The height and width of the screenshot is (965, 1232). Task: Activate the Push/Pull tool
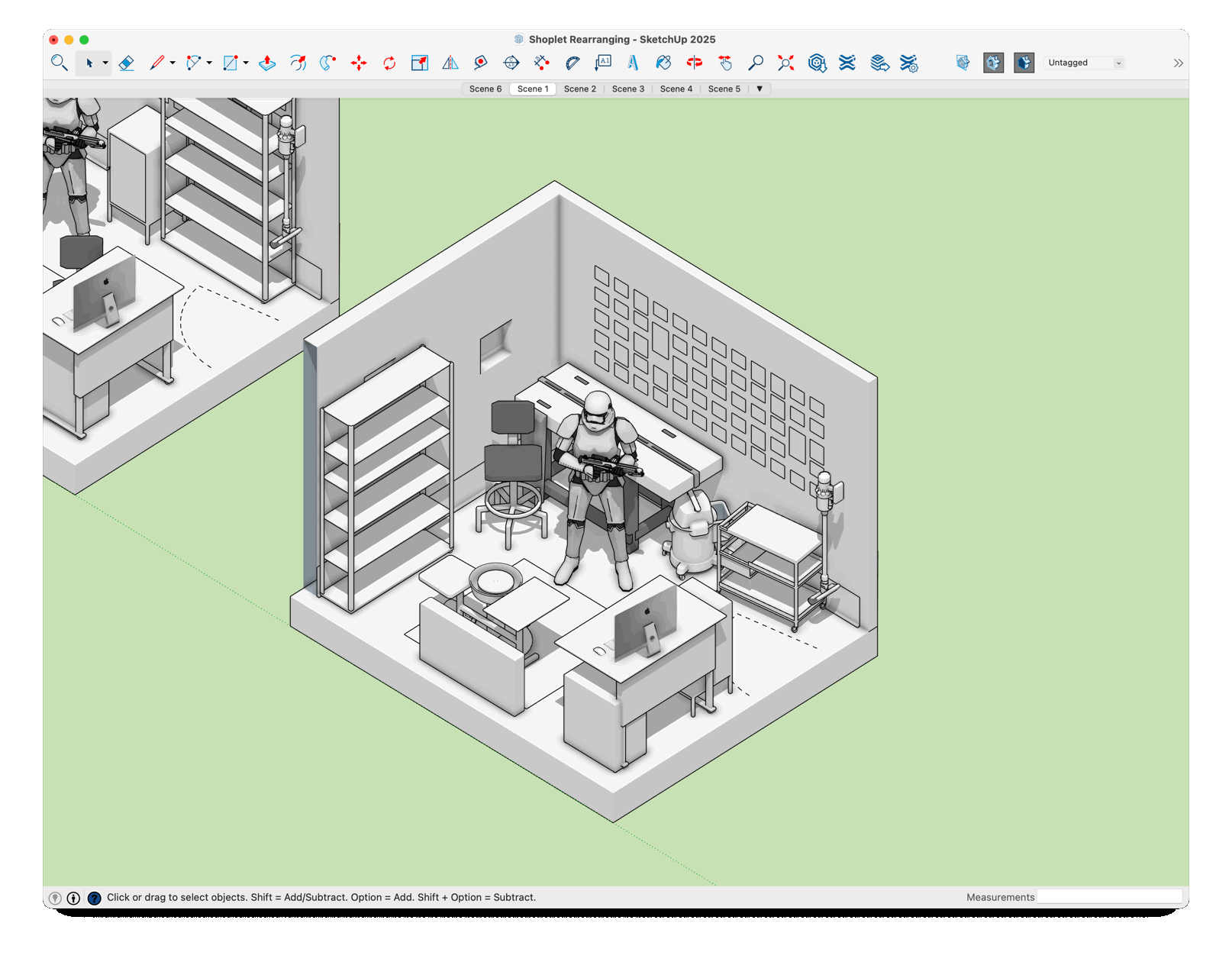267,63
